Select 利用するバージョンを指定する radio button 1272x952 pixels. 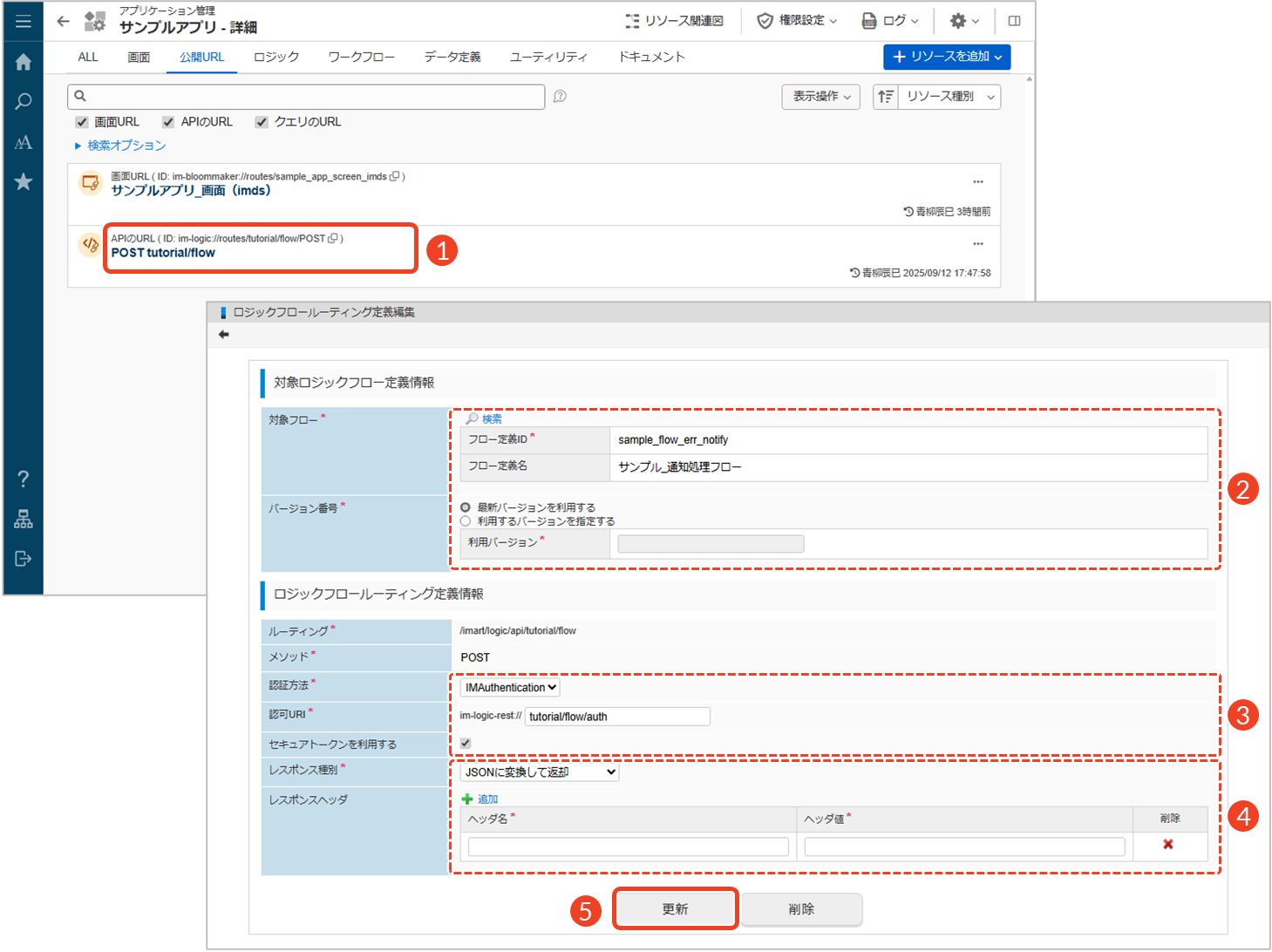tap(466, 521)
